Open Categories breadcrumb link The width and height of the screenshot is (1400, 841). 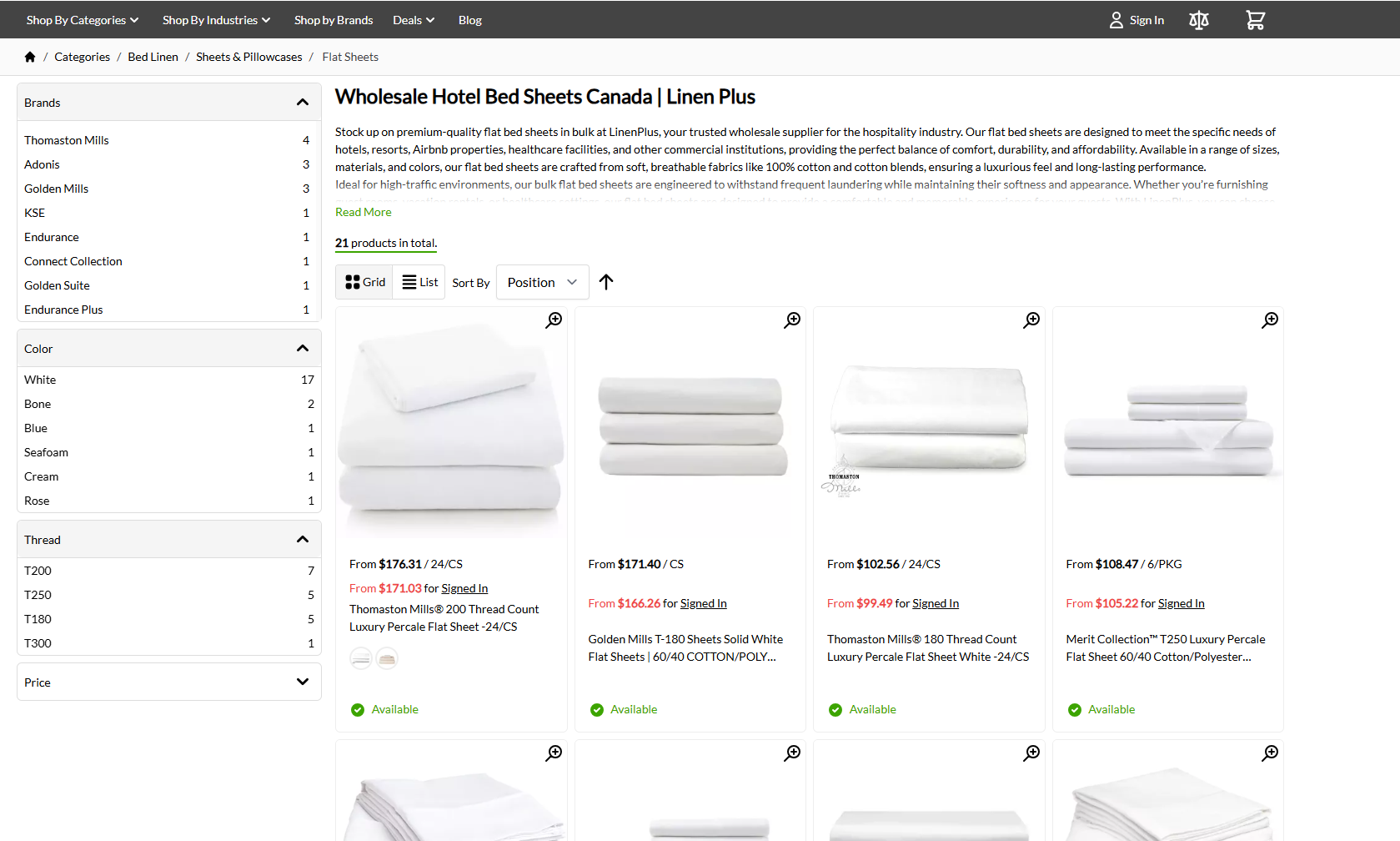pyautogui.click(x=83, y=57)
